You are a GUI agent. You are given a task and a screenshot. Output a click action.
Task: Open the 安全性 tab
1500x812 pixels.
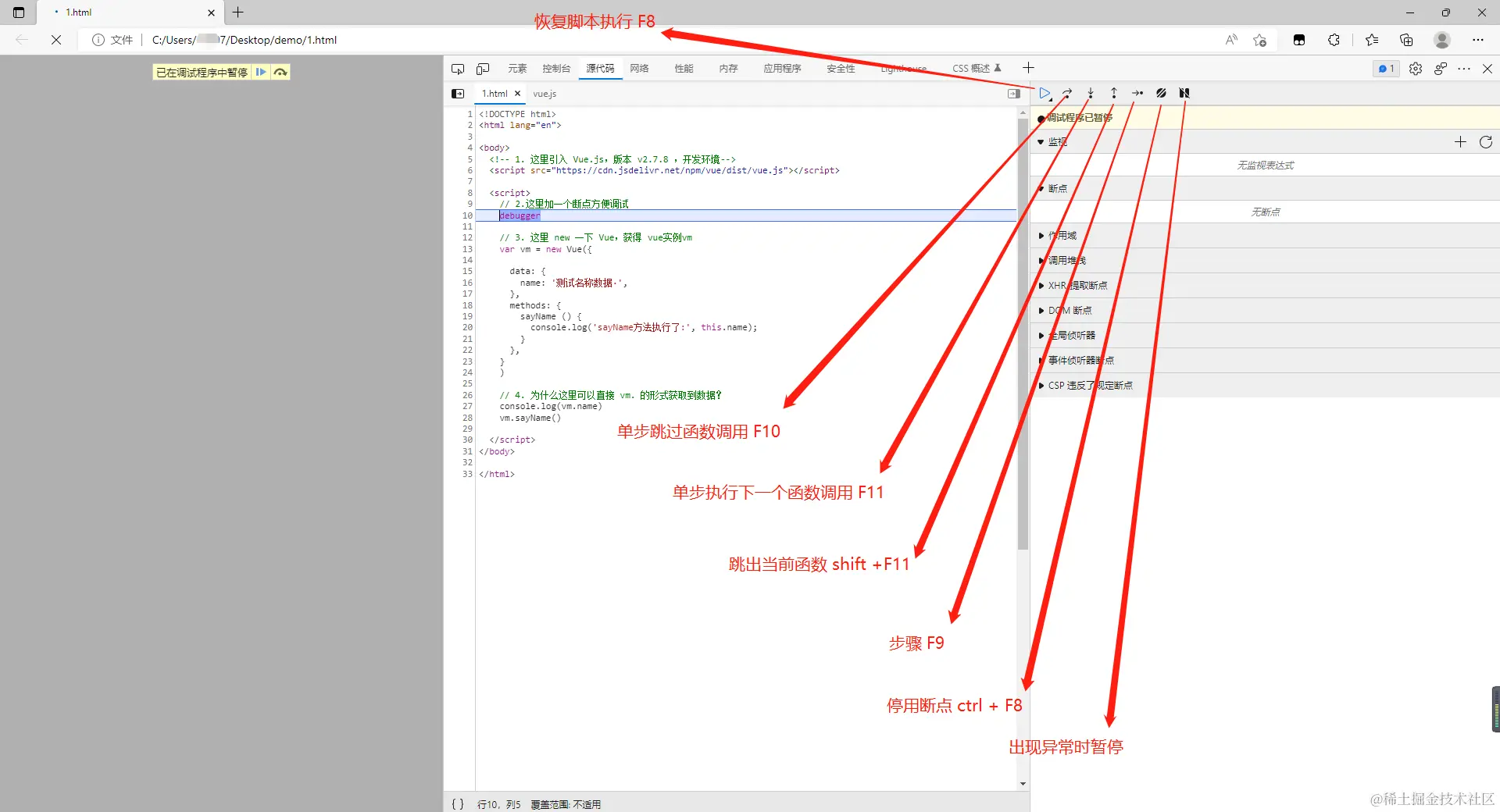click(x=841, y=69)
